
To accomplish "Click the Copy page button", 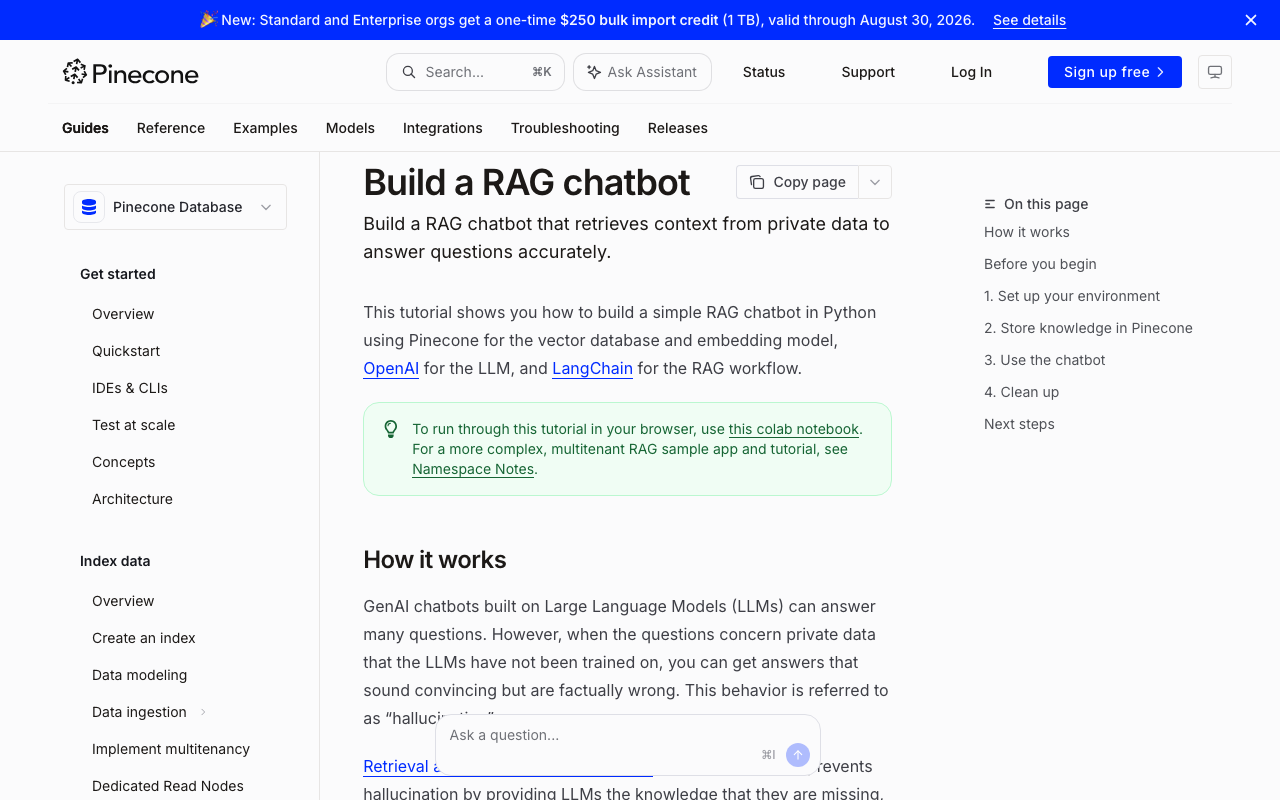I will (797, 182).
